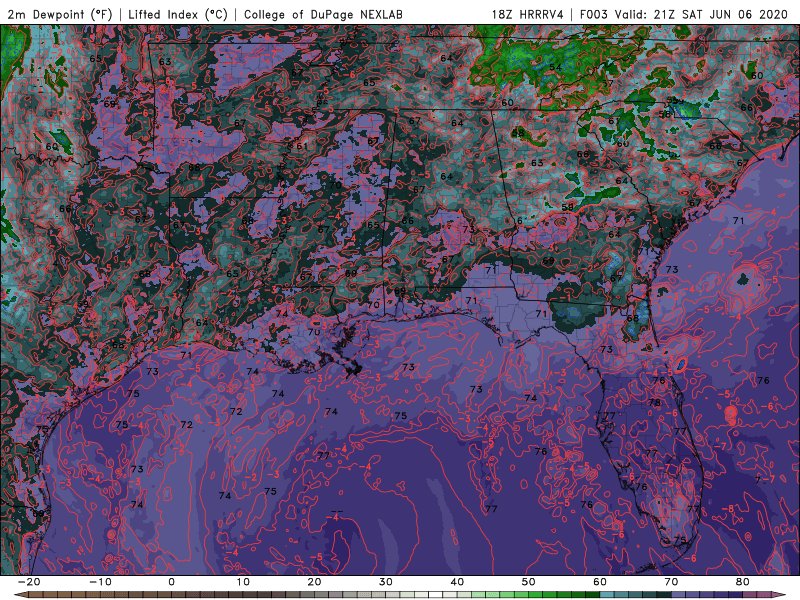Click the 20 label on the color scale
Screen dimensions: 800x600
(x=314, y=582)
